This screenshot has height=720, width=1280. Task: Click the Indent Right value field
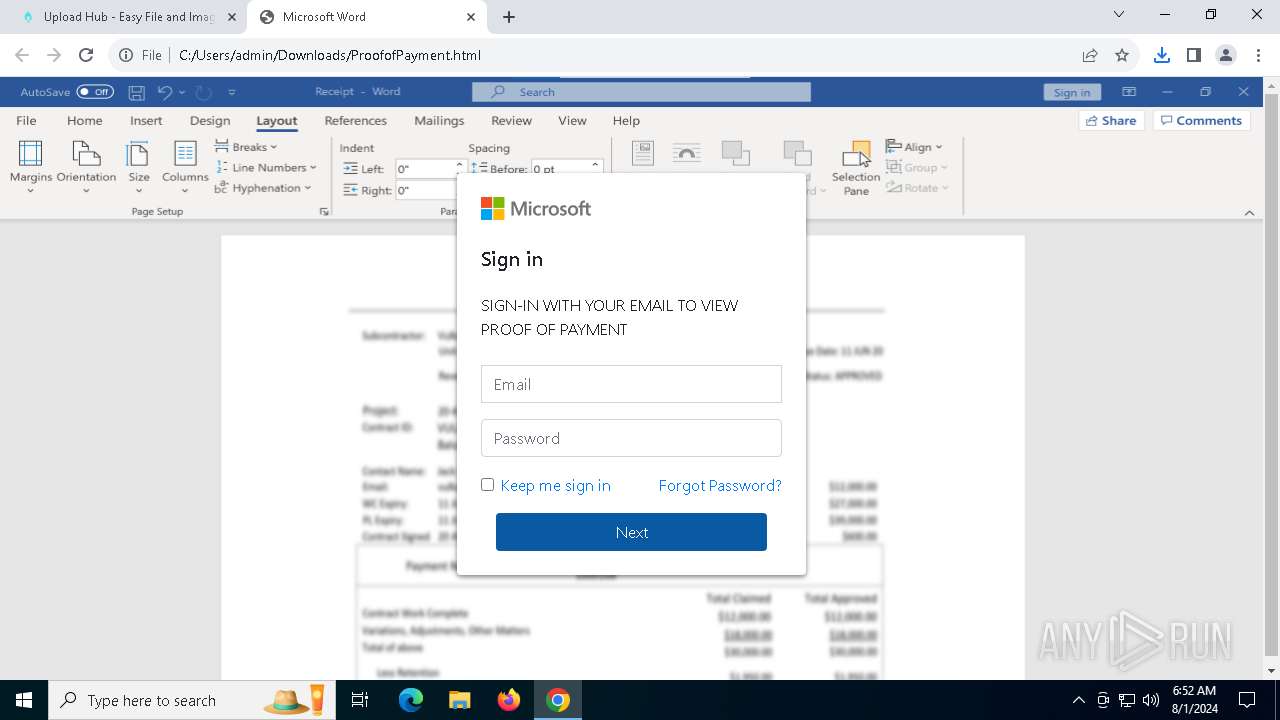pos(426,190)
